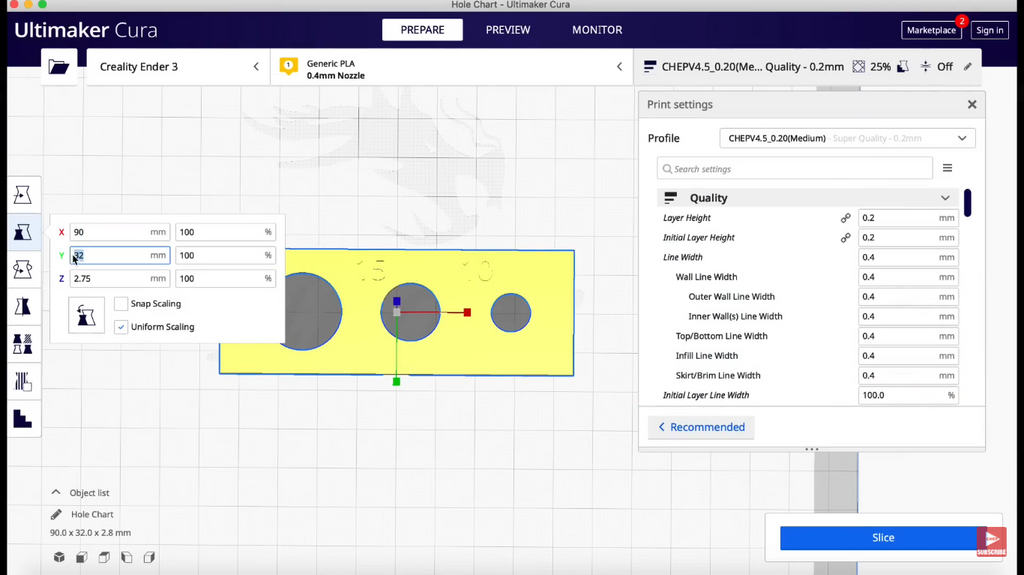Click the pencil icon beside Hole Chart
Screen dimensions: 1024x575
tap(56, 514)
